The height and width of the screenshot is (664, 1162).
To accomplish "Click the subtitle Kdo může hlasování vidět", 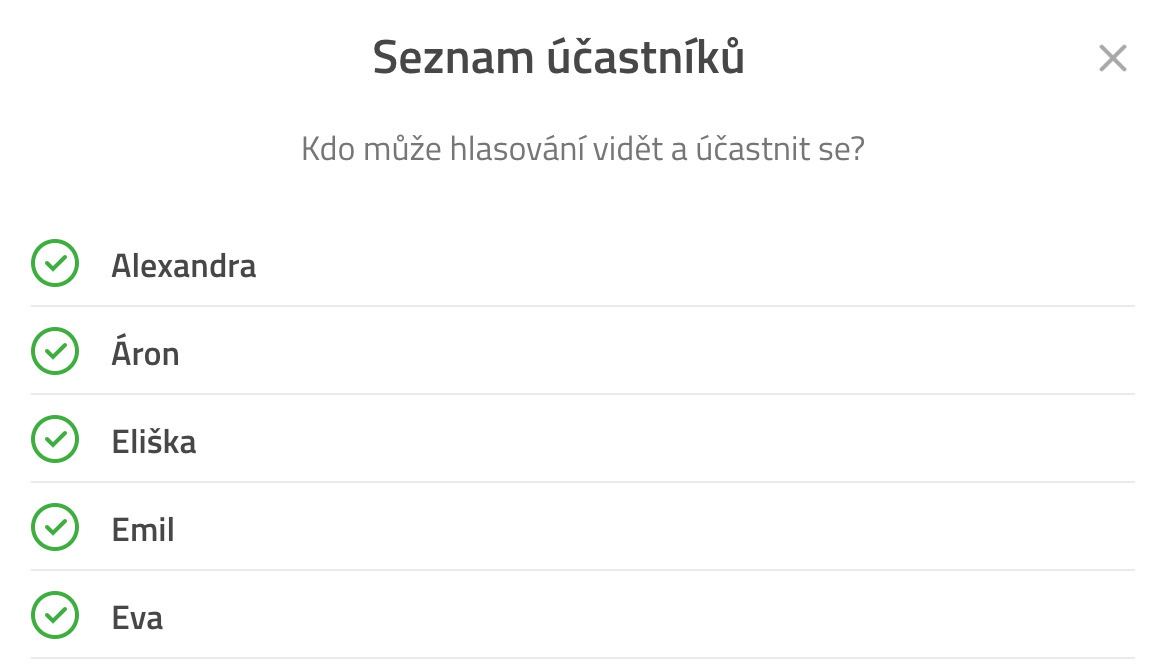I will 481,149.
